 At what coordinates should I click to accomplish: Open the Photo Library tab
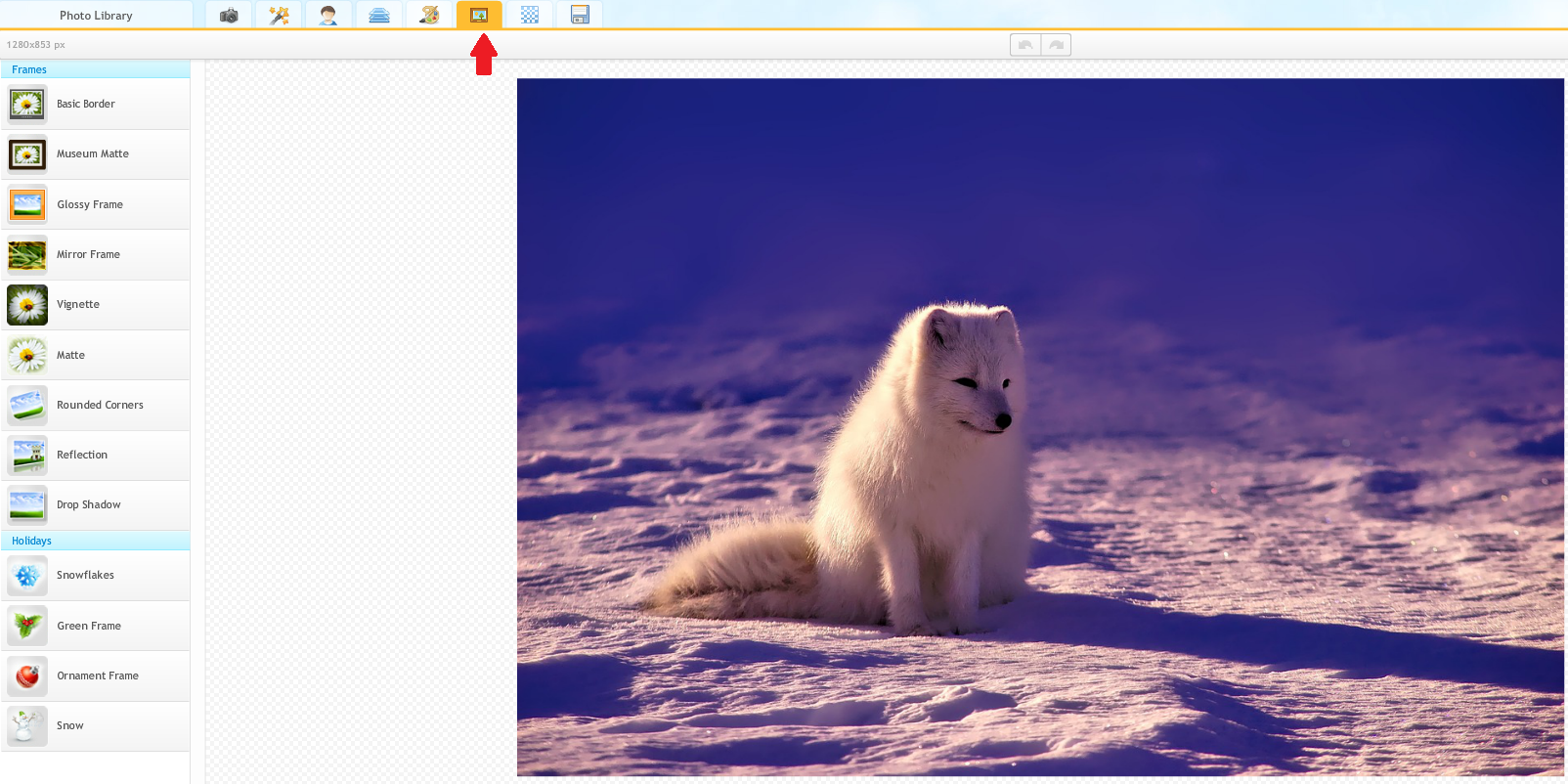click(96, 16)
